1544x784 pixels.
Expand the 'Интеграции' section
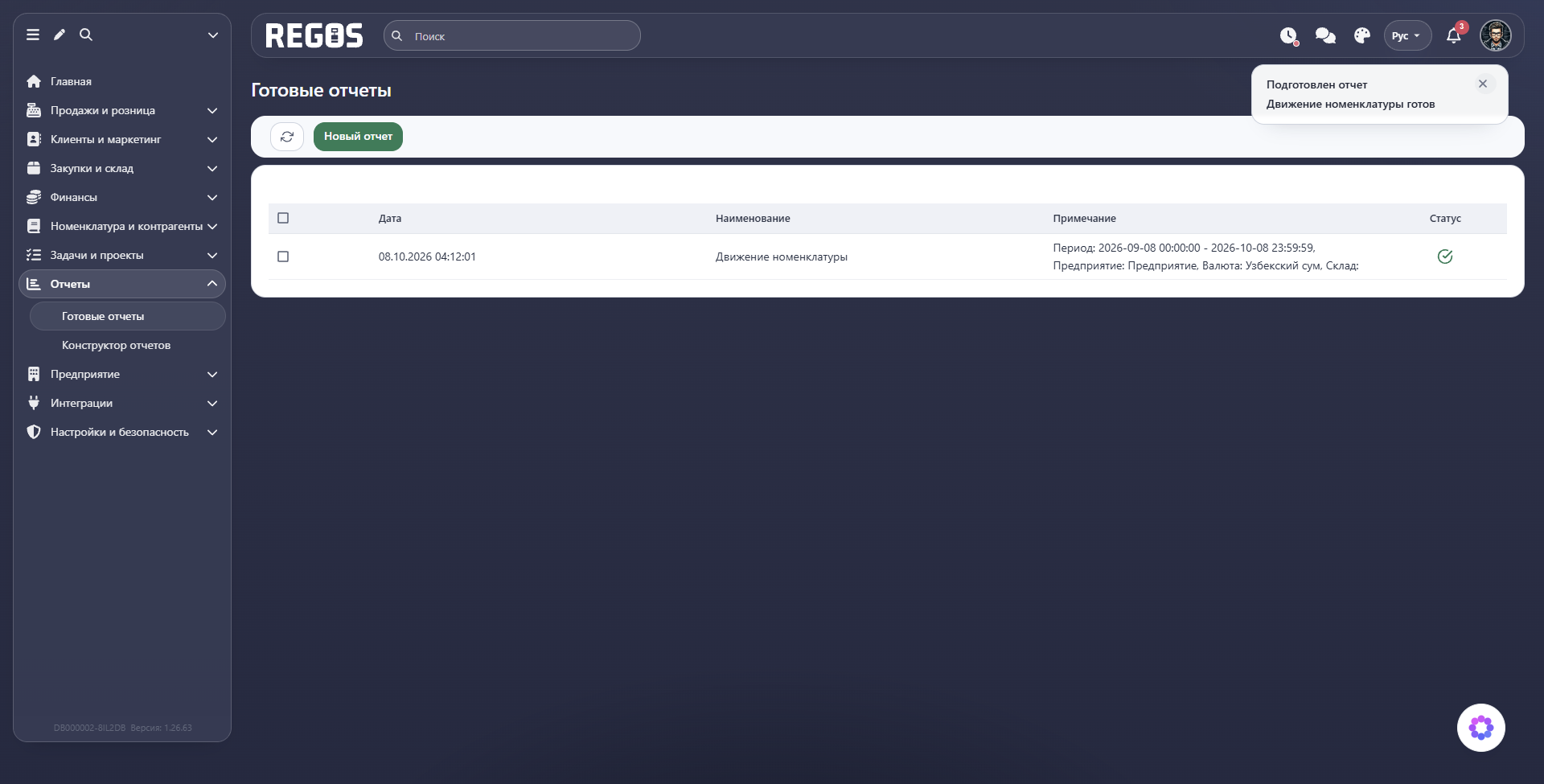pos(122,403)
